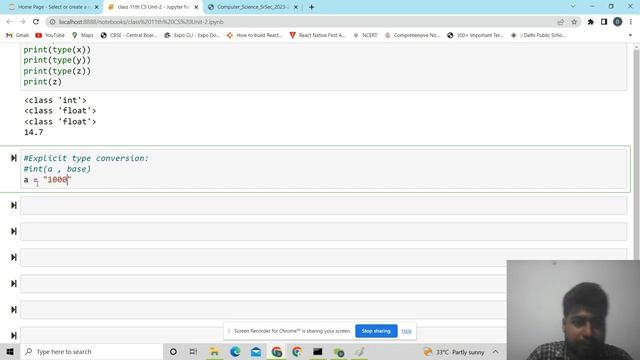This screenshot has width=640, height=360.
Task: Click print(type(x)) code line
Action: pyautogui.click(x=57, y=50)
